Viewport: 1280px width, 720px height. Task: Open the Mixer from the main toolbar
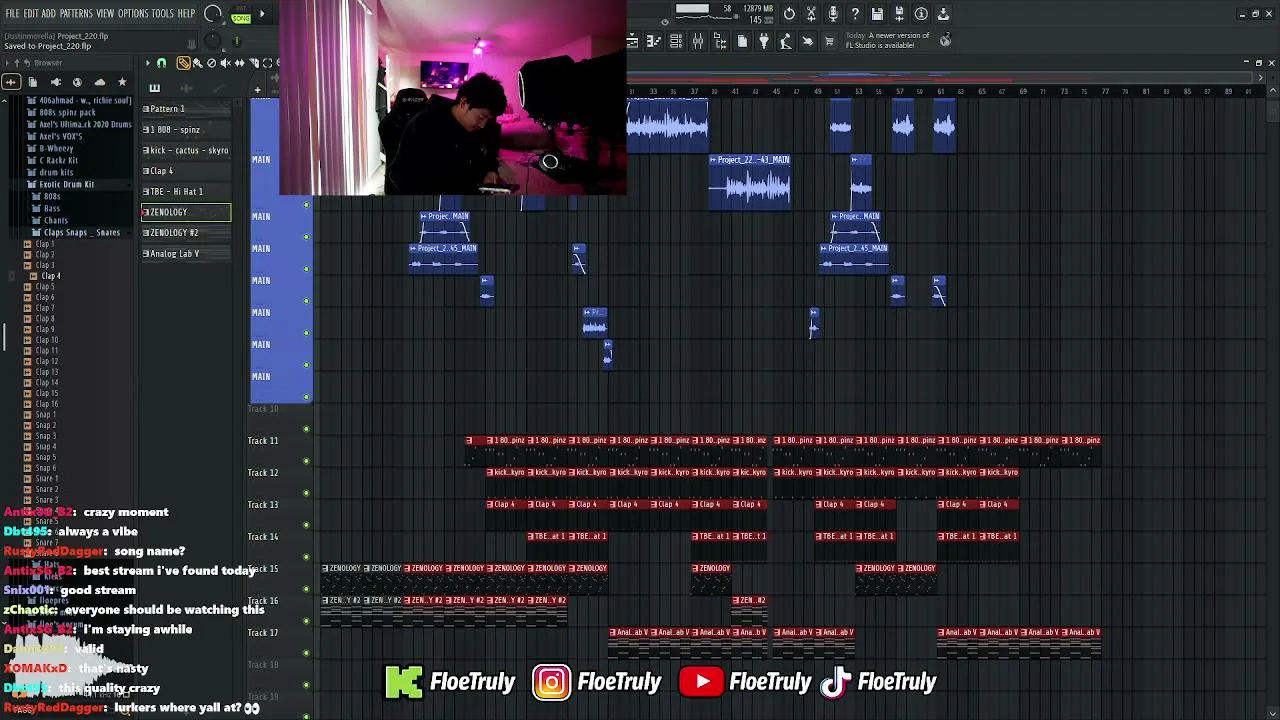698,41
